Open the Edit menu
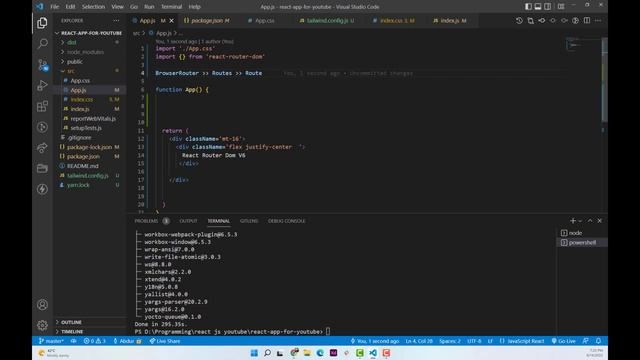This screenshot has height=360, width=640. [x=70, y=7]
